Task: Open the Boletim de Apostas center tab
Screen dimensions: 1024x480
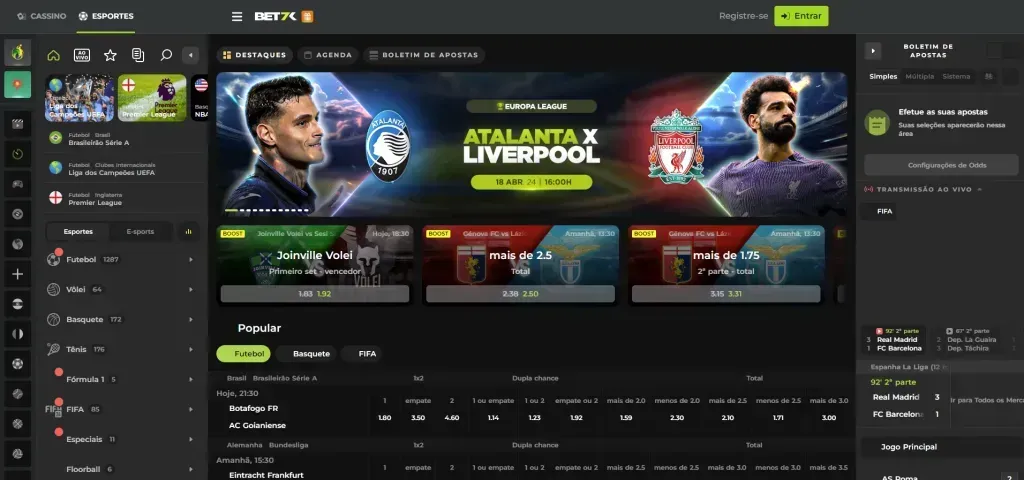Action: click(x=424, y=56)
